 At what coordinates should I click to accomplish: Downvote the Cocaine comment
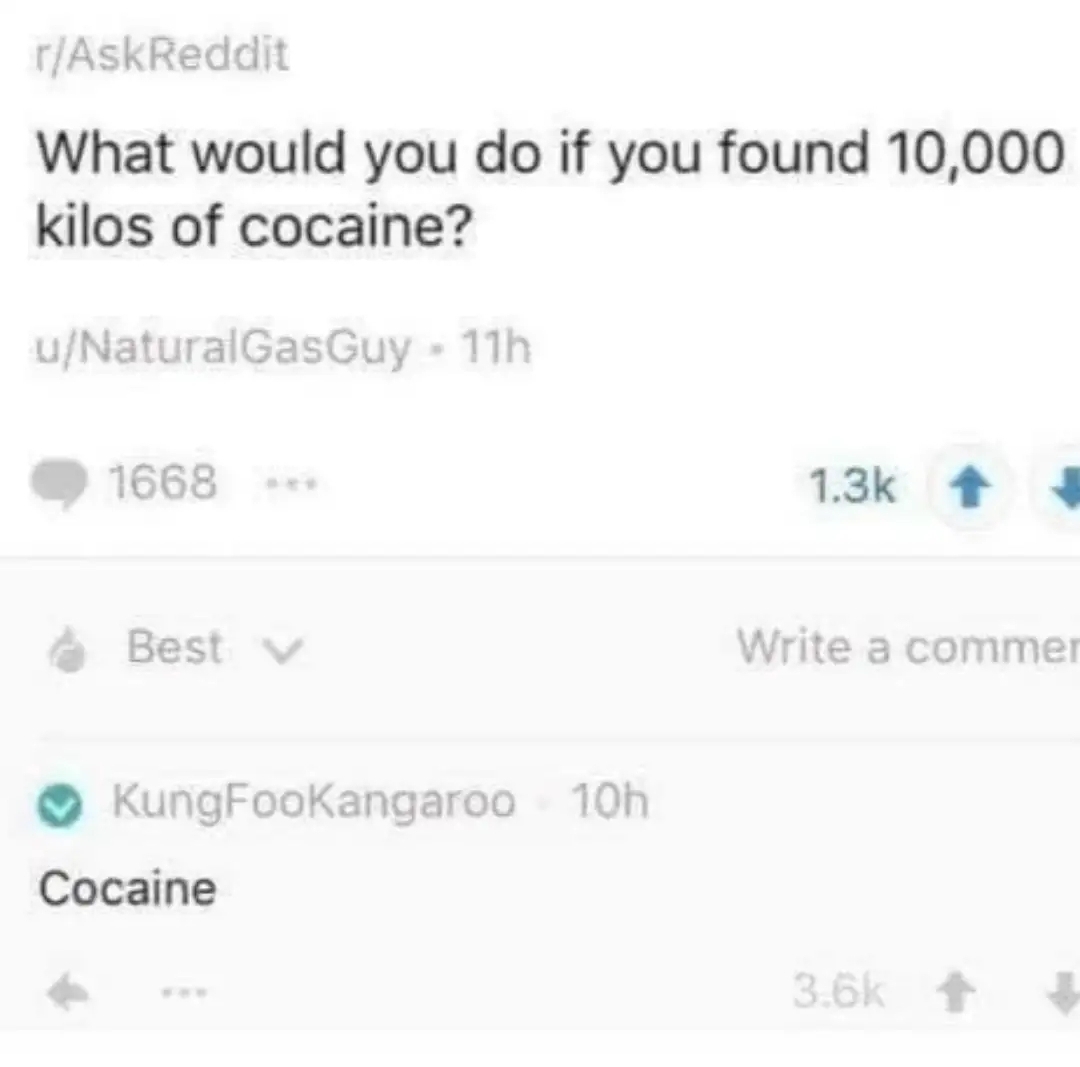[x=1064, y=993]
